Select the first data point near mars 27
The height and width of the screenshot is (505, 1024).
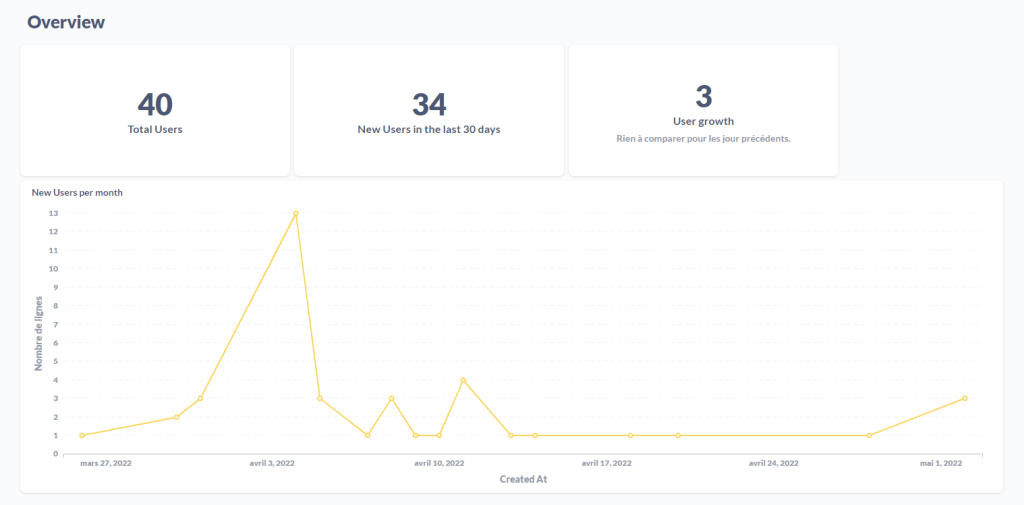pos(82,435)
